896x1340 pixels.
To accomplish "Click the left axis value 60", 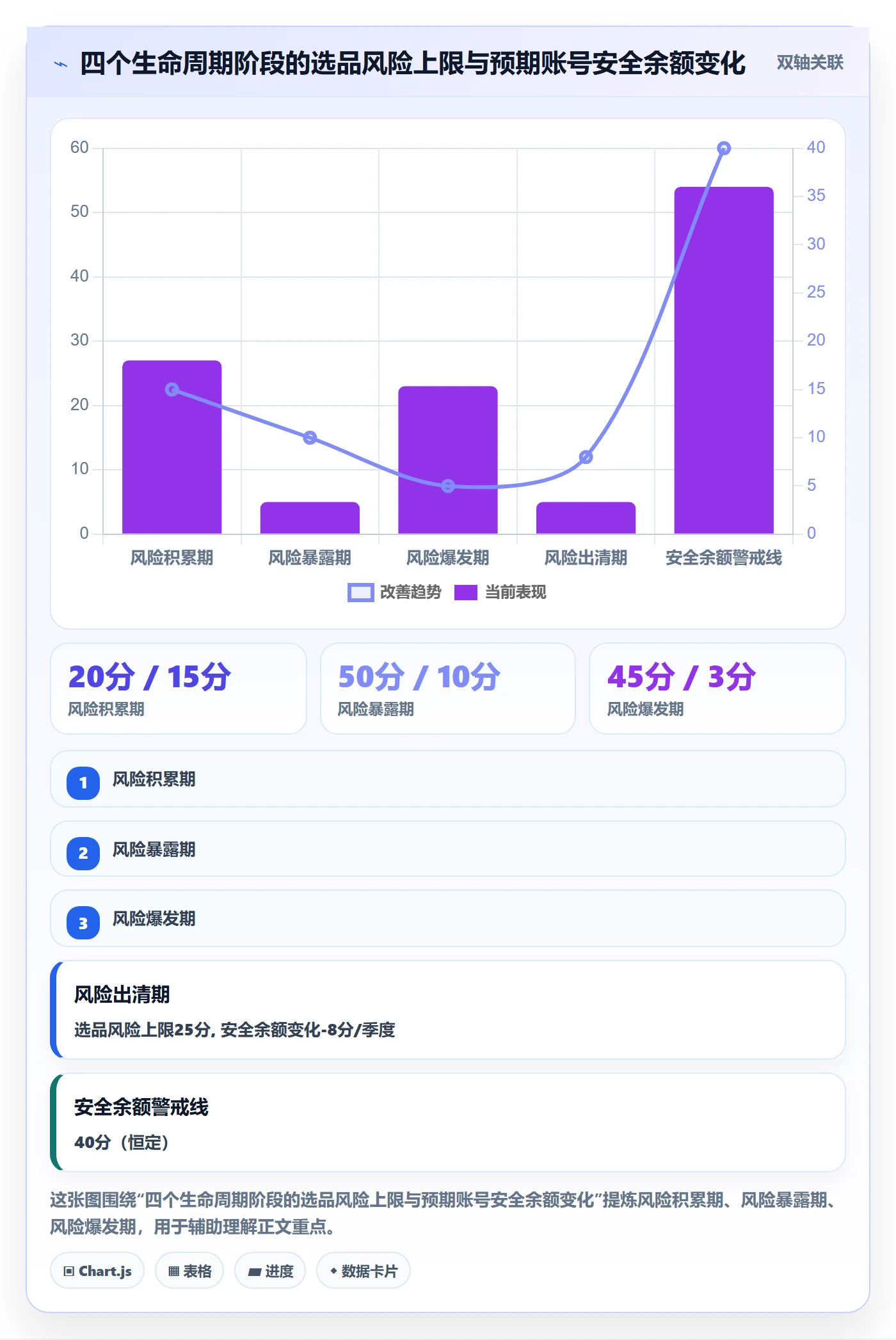I will 79,148.
